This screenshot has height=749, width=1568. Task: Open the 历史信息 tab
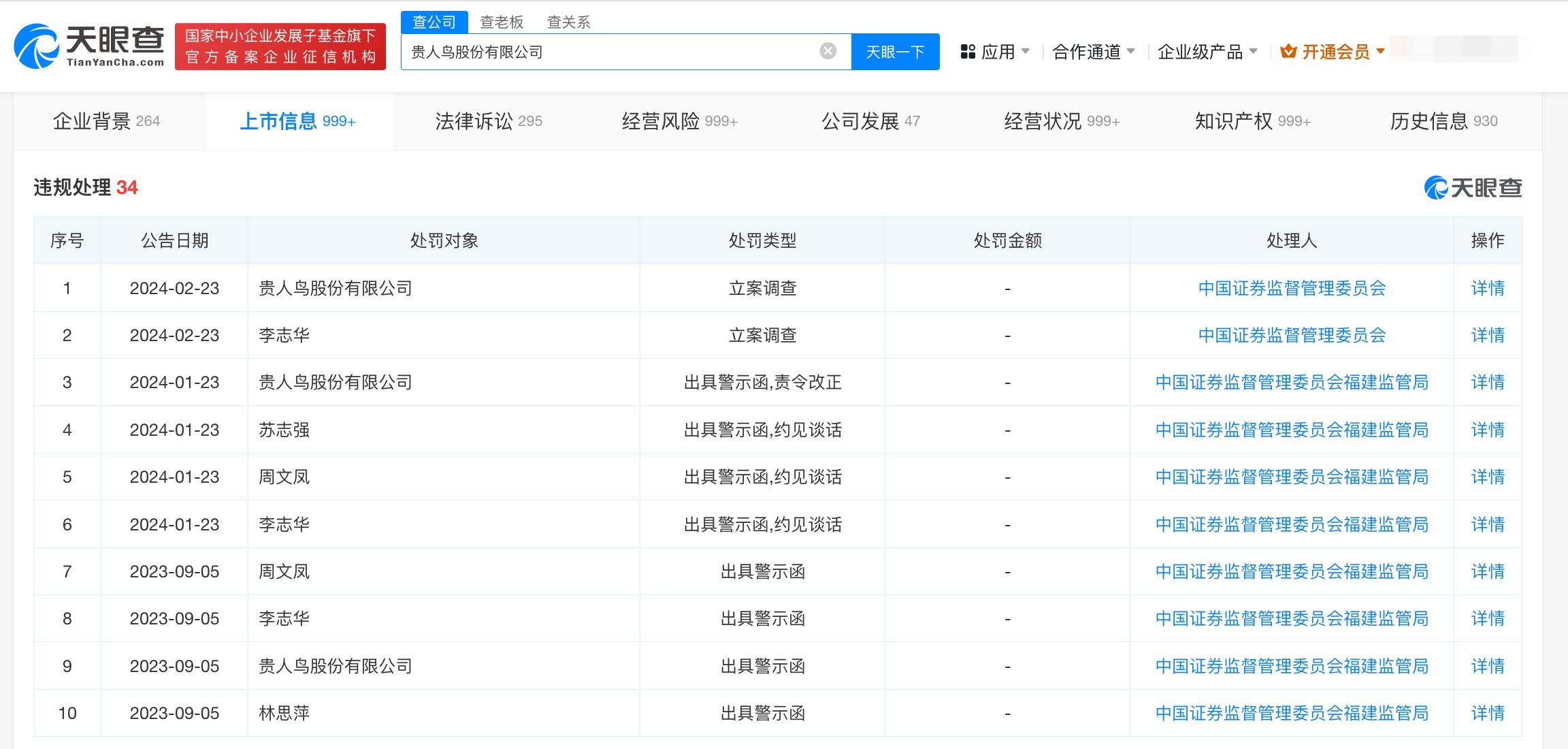(x=1443, y=121)
